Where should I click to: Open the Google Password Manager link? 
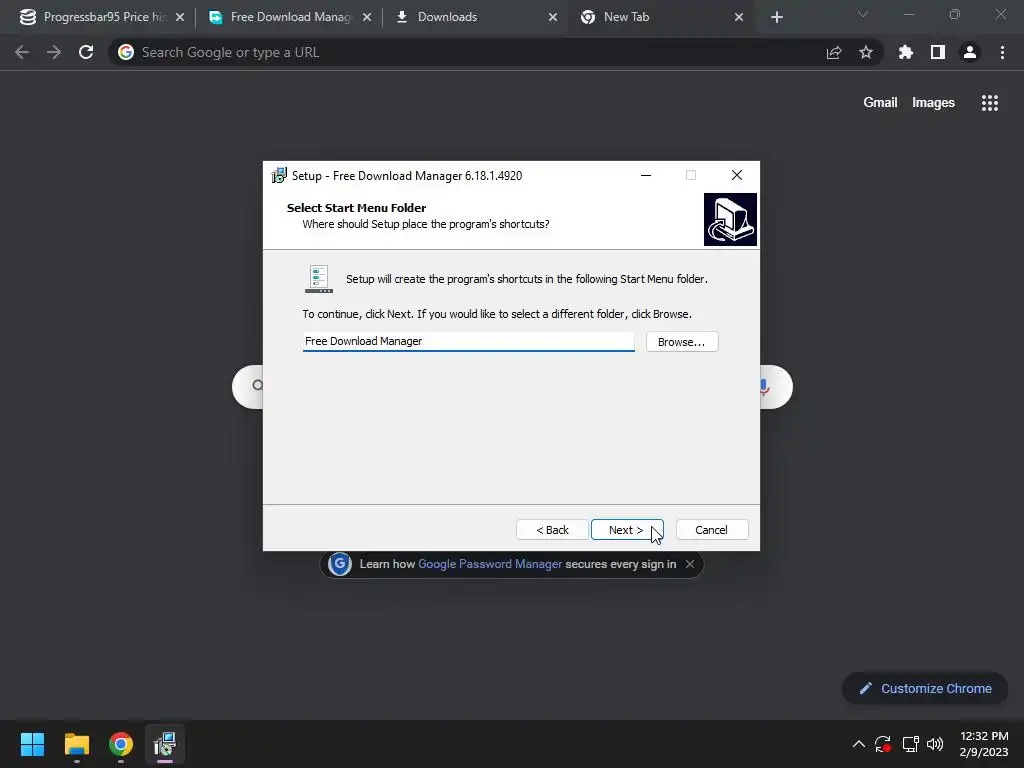490,564
